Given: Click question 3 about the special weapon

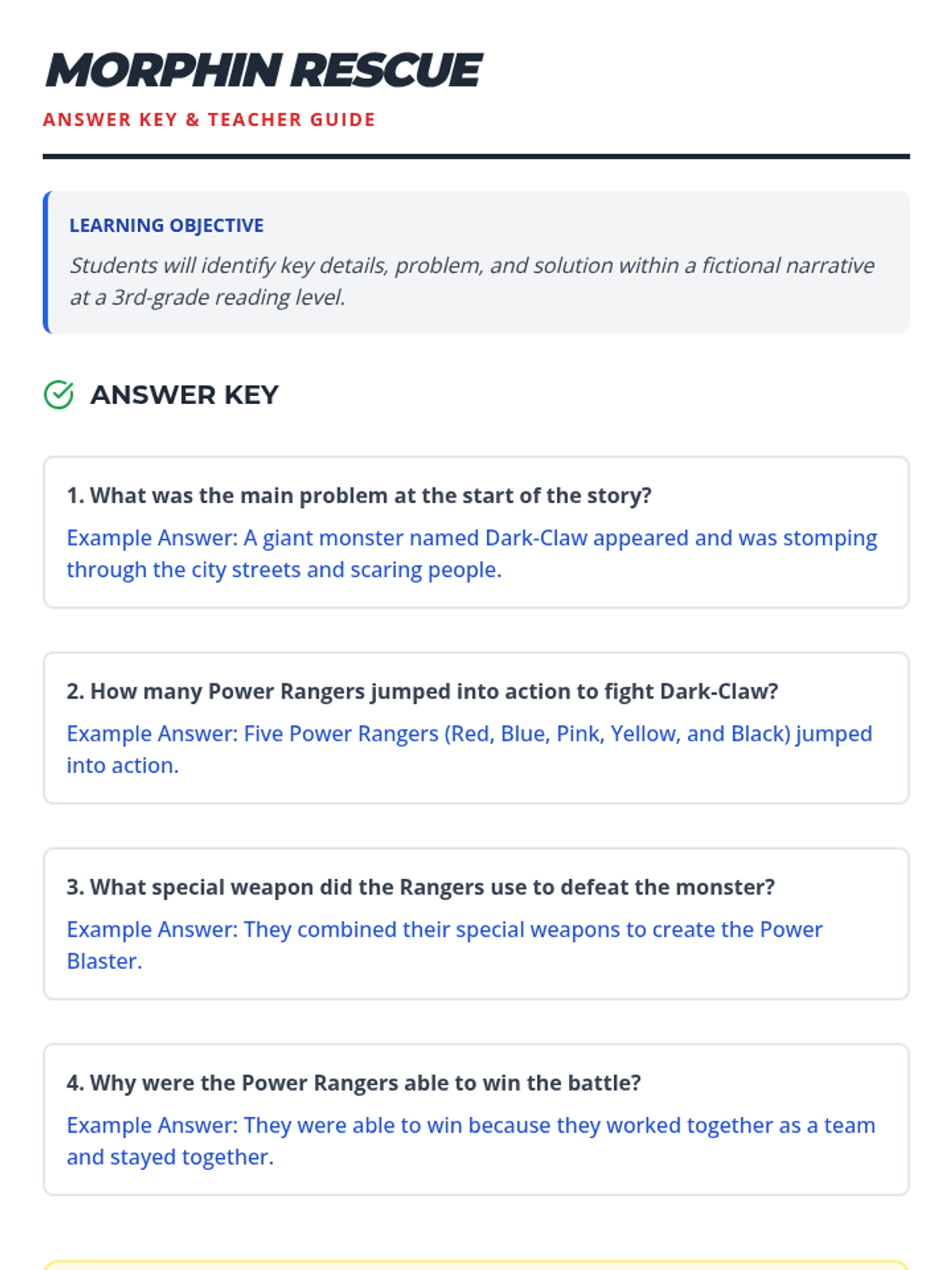Looking at the screenshot, I should click(x=421, y=887).
